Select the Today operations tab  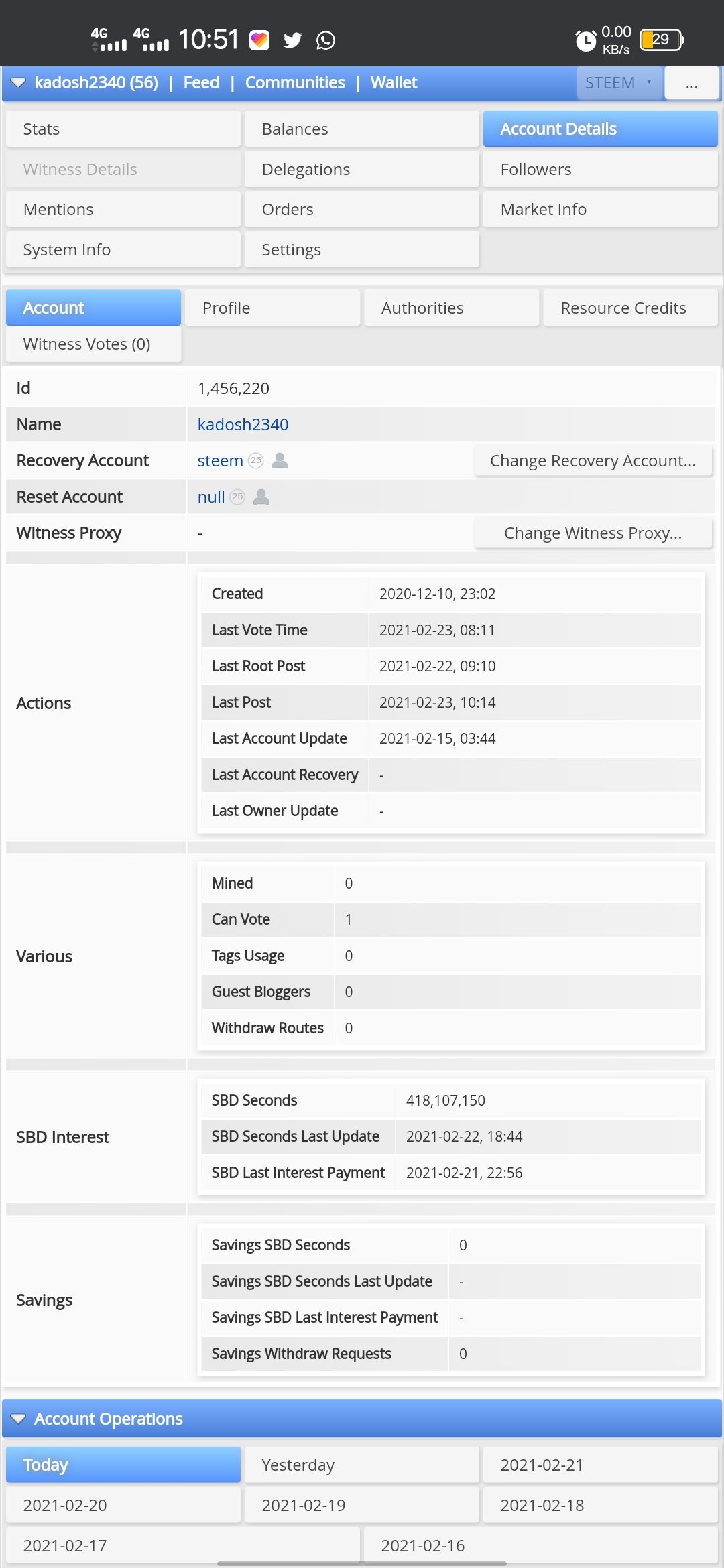pos(123,1465)
